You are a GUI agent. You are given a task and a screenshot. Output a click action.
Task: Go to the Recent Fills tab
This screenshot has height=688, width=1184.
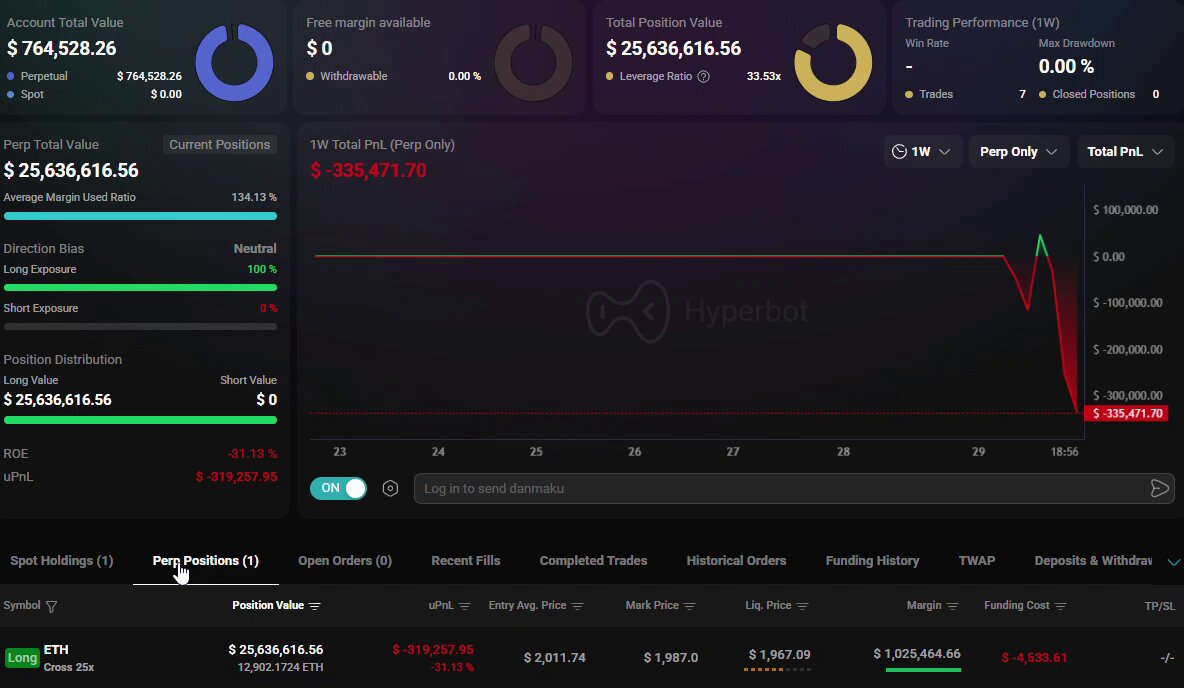click(x=466, y=560)
